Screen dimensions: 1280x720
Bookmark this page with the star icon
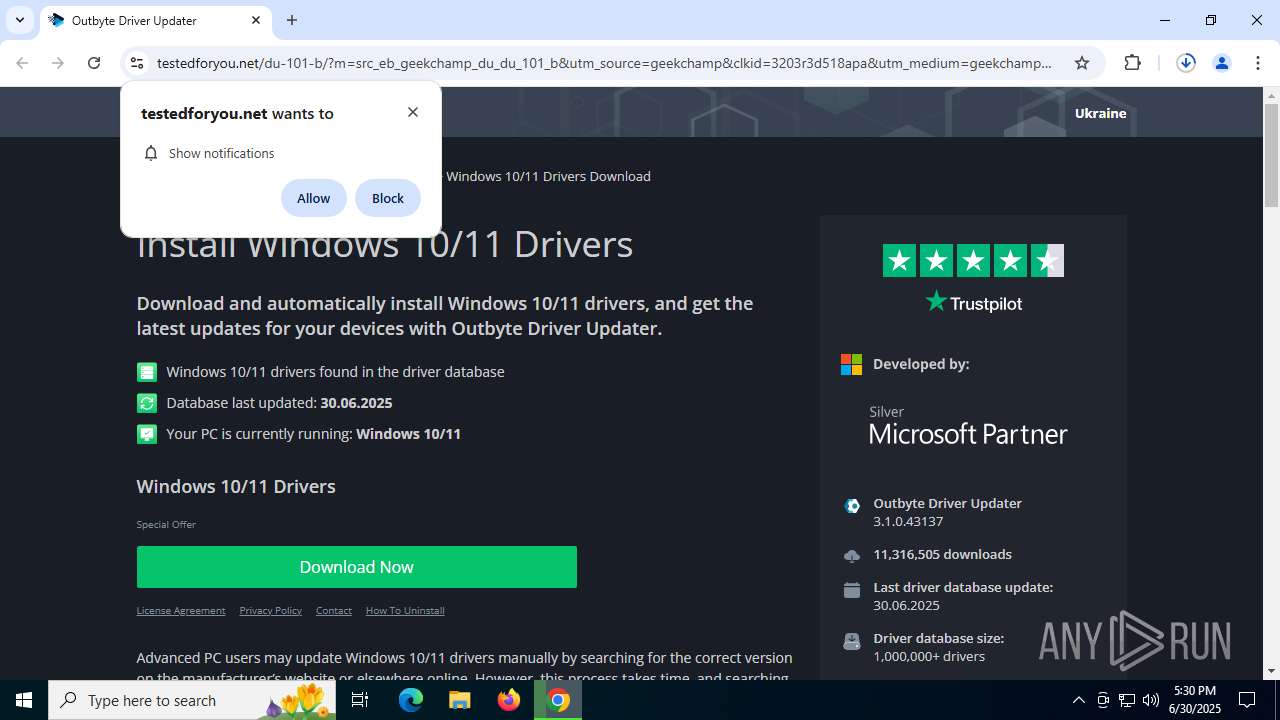tap(1082, 63)
